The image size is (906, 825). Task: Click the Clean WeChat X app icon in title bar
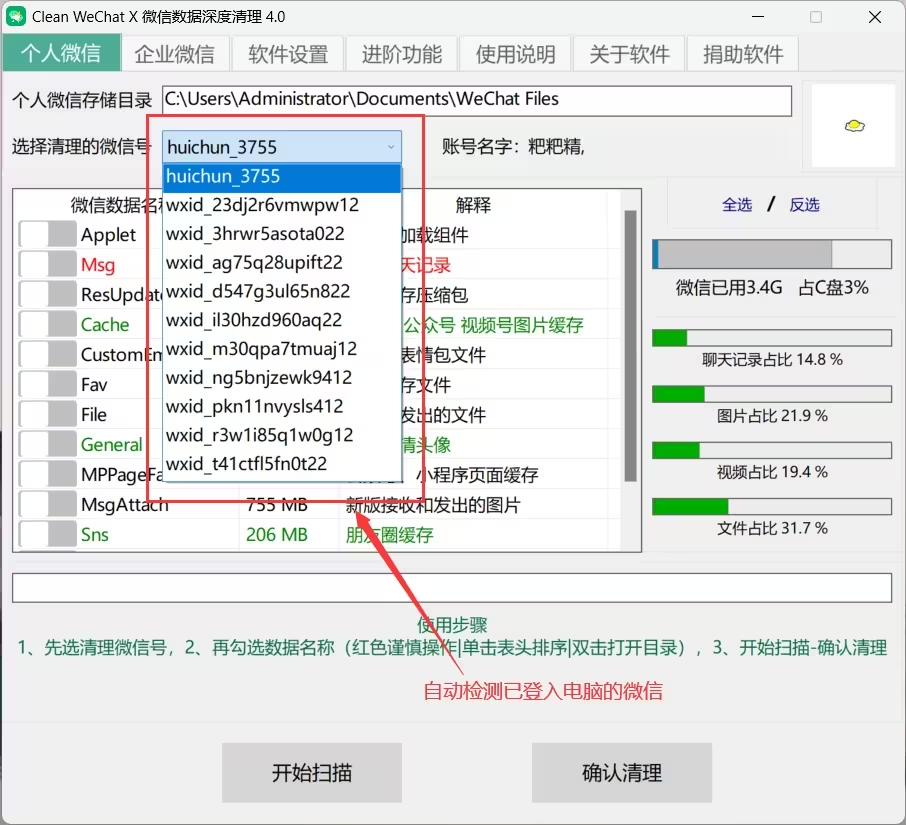point(16,16)
